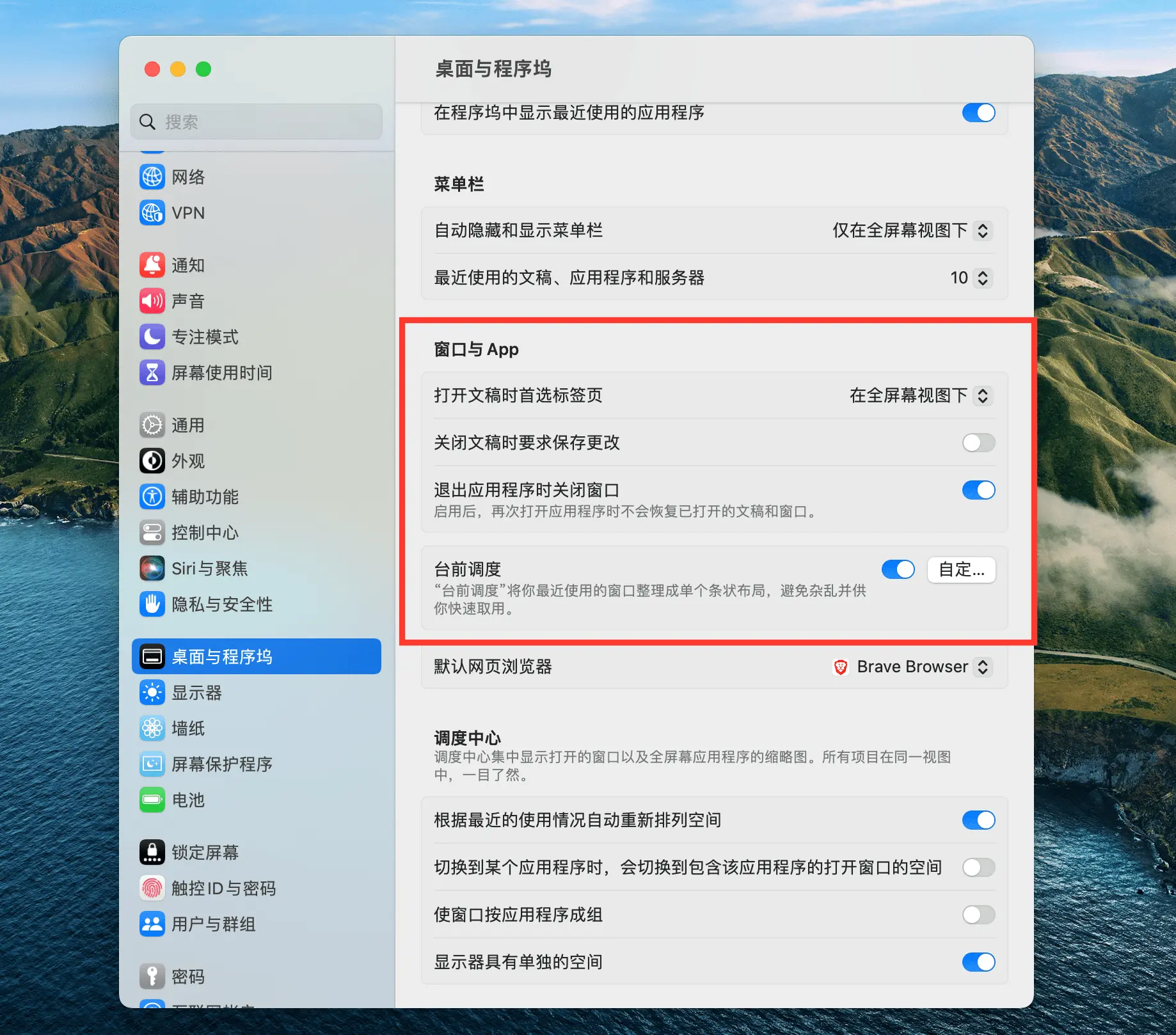The image size is (1176, 1035).
Task: Click the 通知 bell icon
Action: [x=152, y=265]
